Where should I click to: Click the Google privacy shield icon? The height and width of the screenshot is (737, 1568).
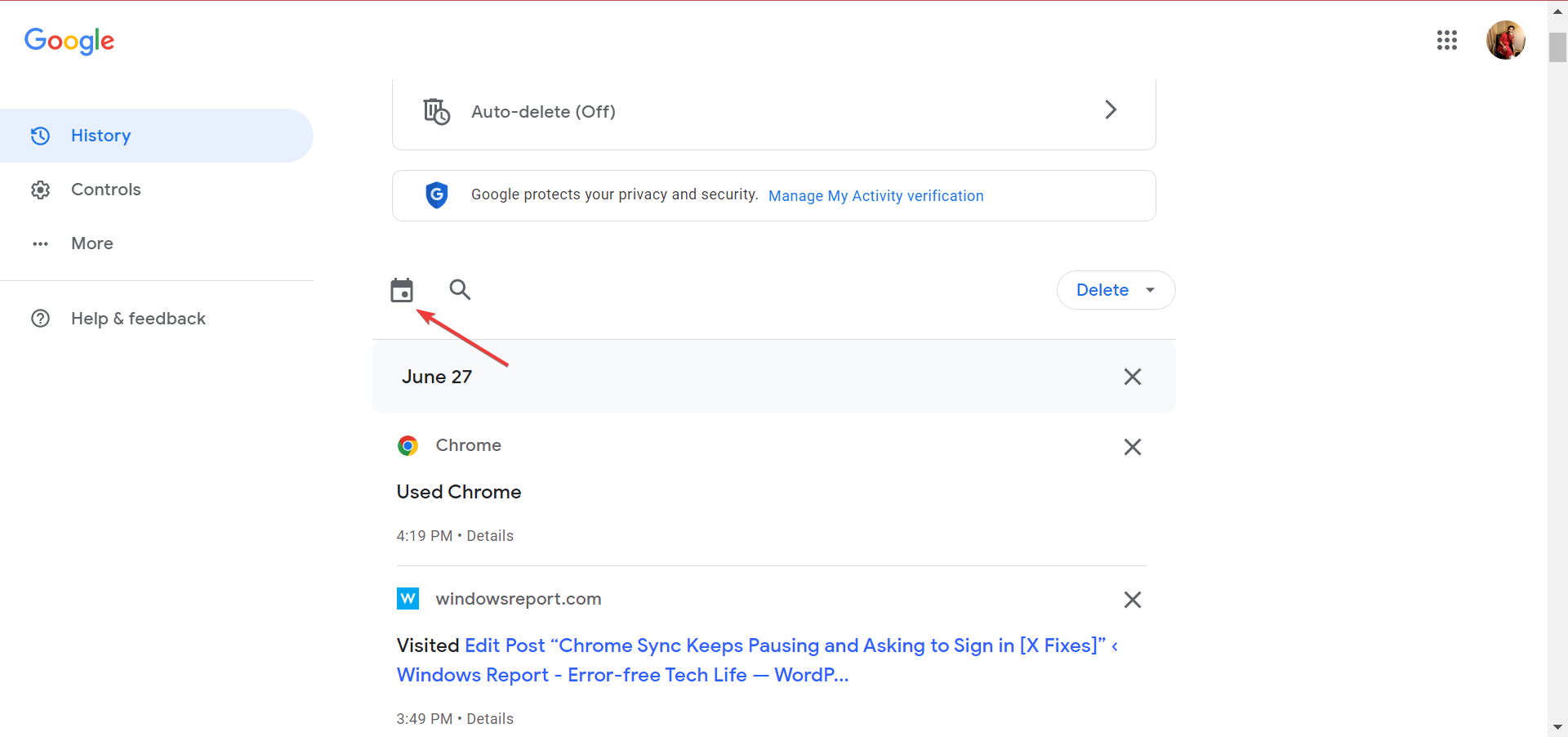coord(437,195)
